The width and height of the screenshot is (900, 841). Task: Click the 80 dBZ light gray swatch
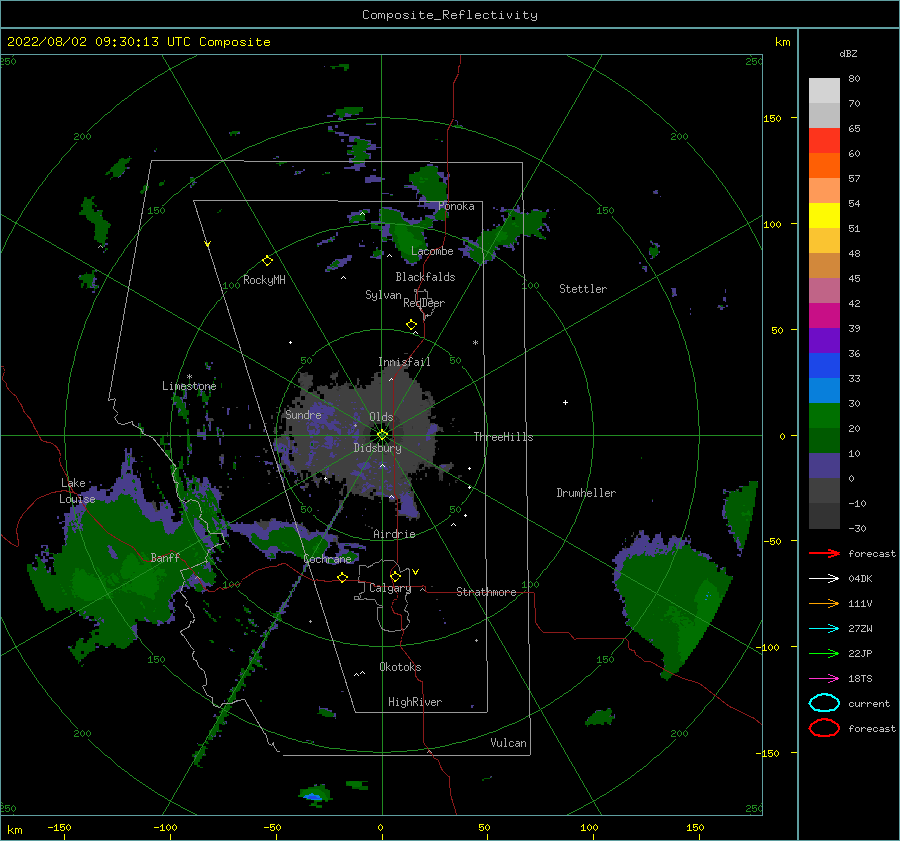824,91
